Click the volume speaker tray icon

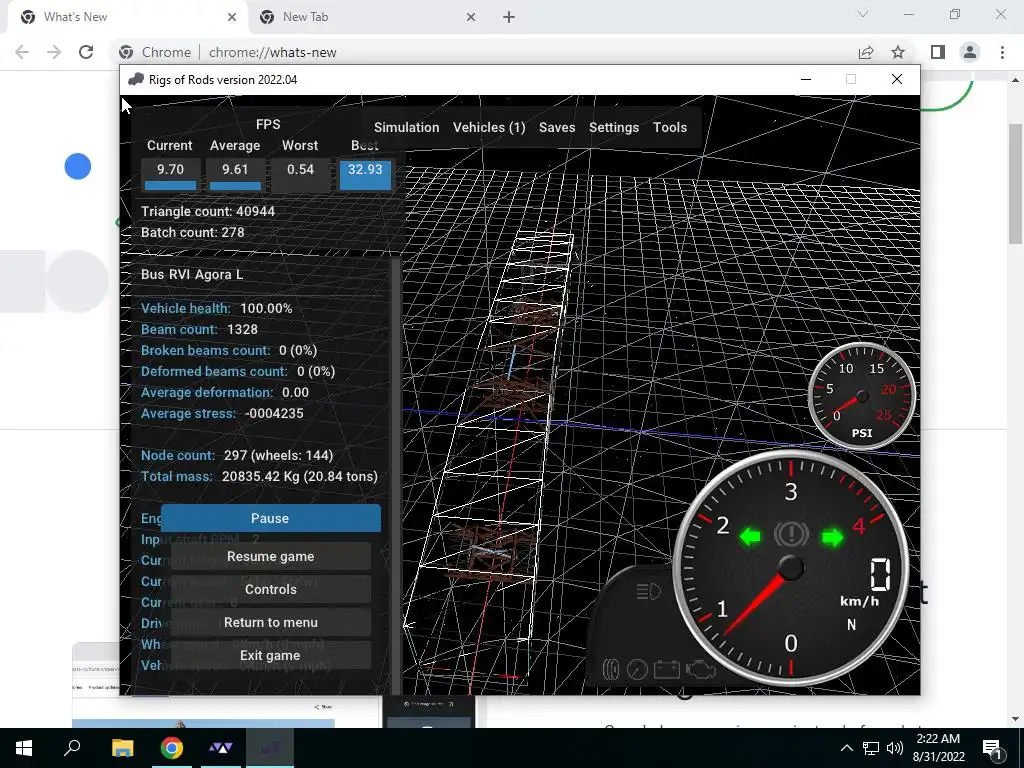click(895, 748)
